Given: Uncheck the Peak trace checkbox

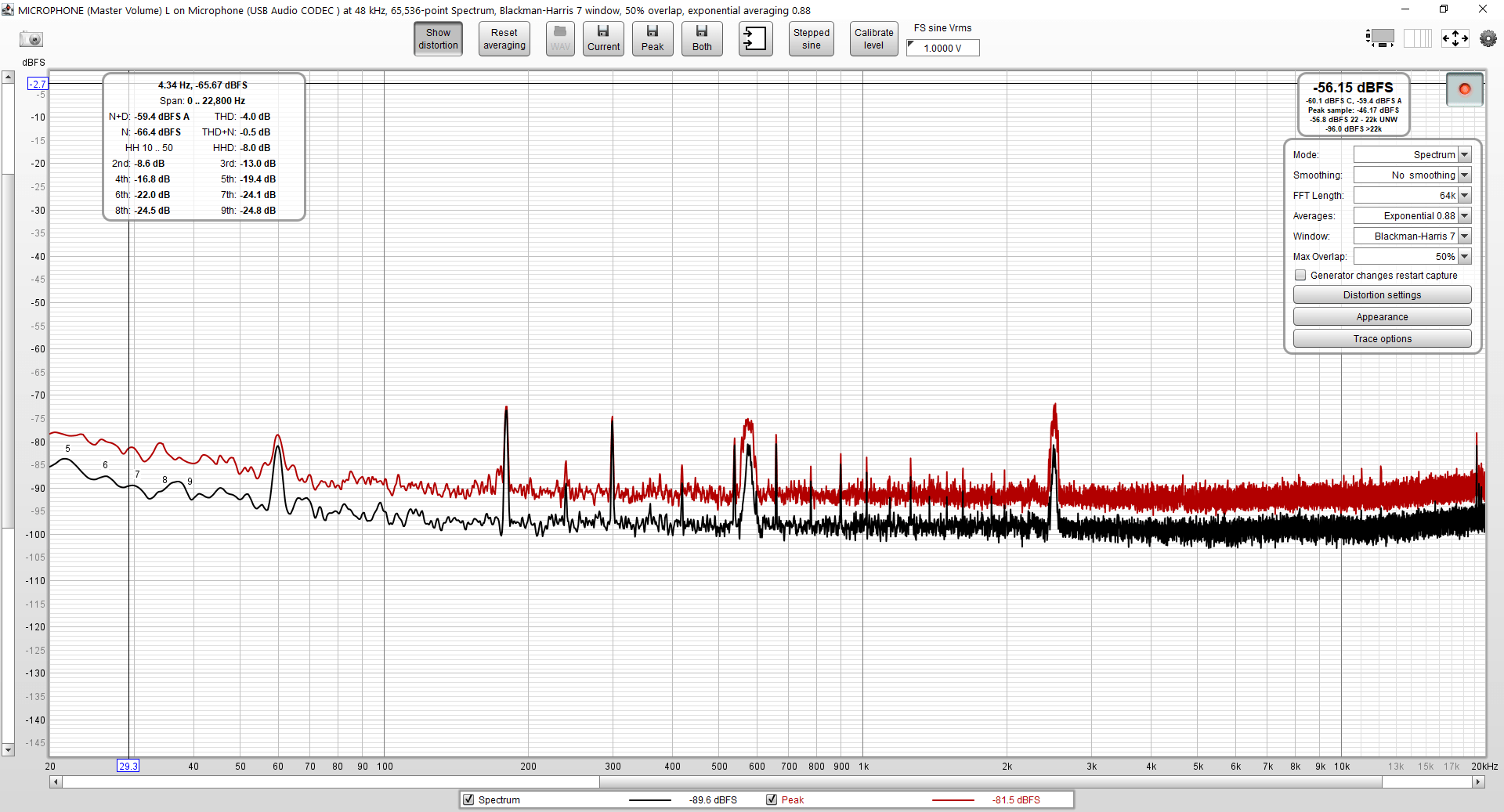Looking at the screenshot, I should pos(772,799).
